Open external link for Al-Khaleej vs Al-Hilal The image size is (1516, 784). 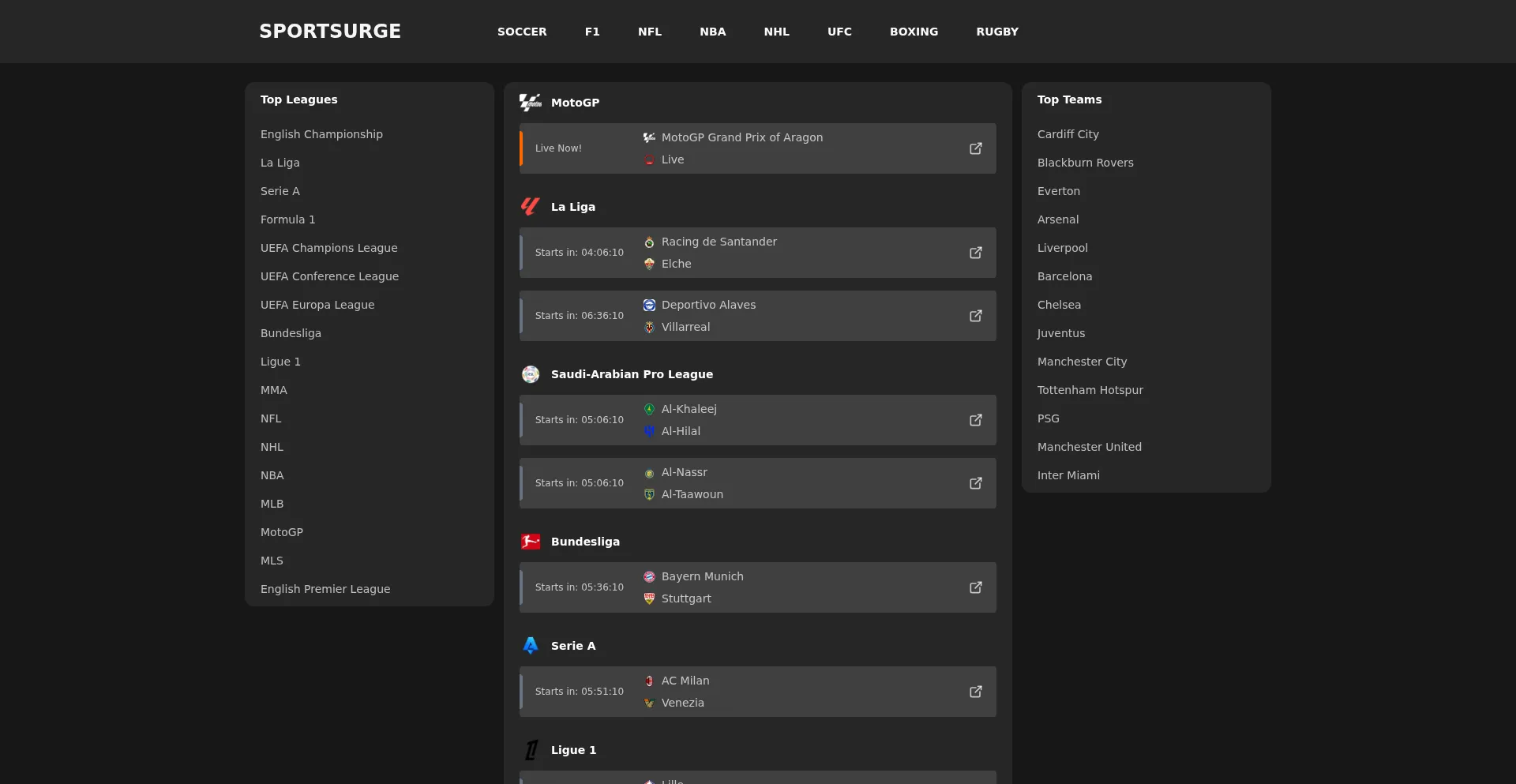976,420
